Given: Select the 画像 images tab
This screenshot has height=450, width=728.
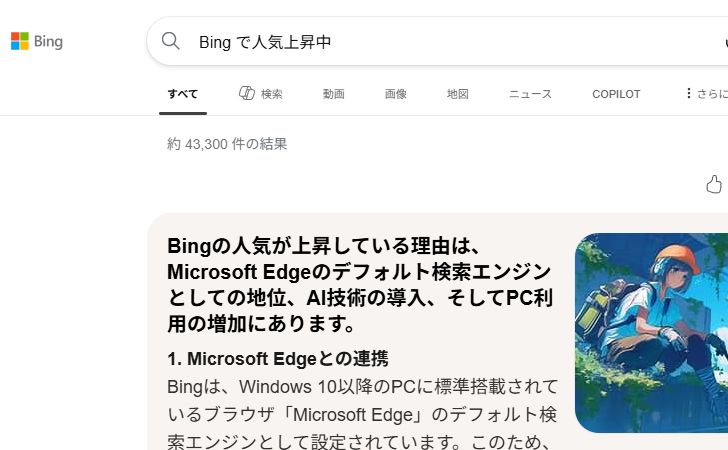Looking at the screenshot, I should (396, 94).
